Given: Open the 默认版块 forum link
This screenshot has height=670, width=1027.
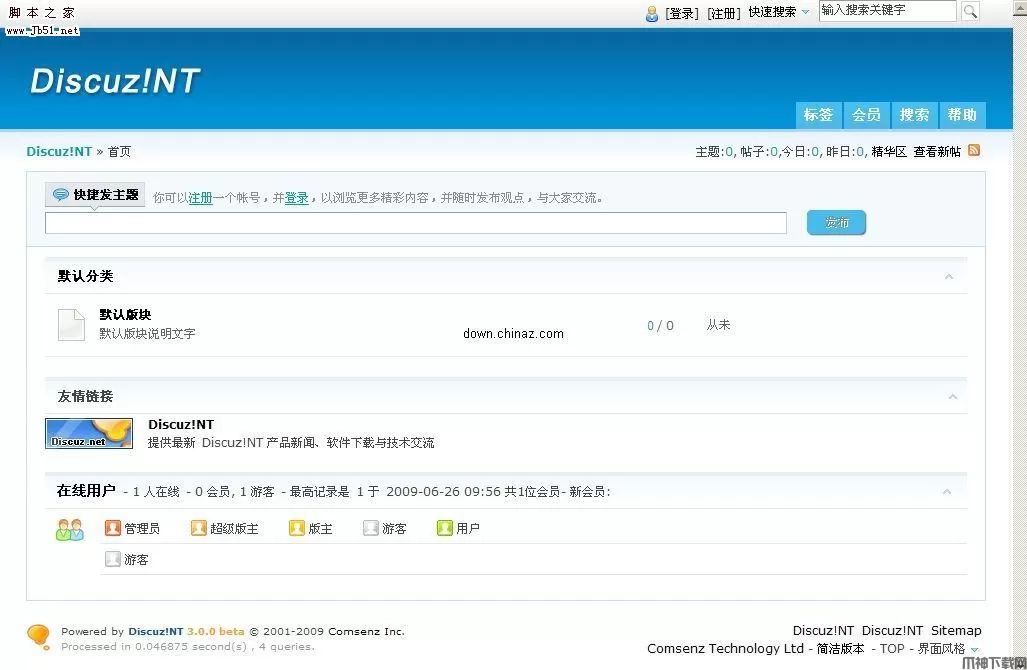Looking at the screenshot, I should coord(125,314).
